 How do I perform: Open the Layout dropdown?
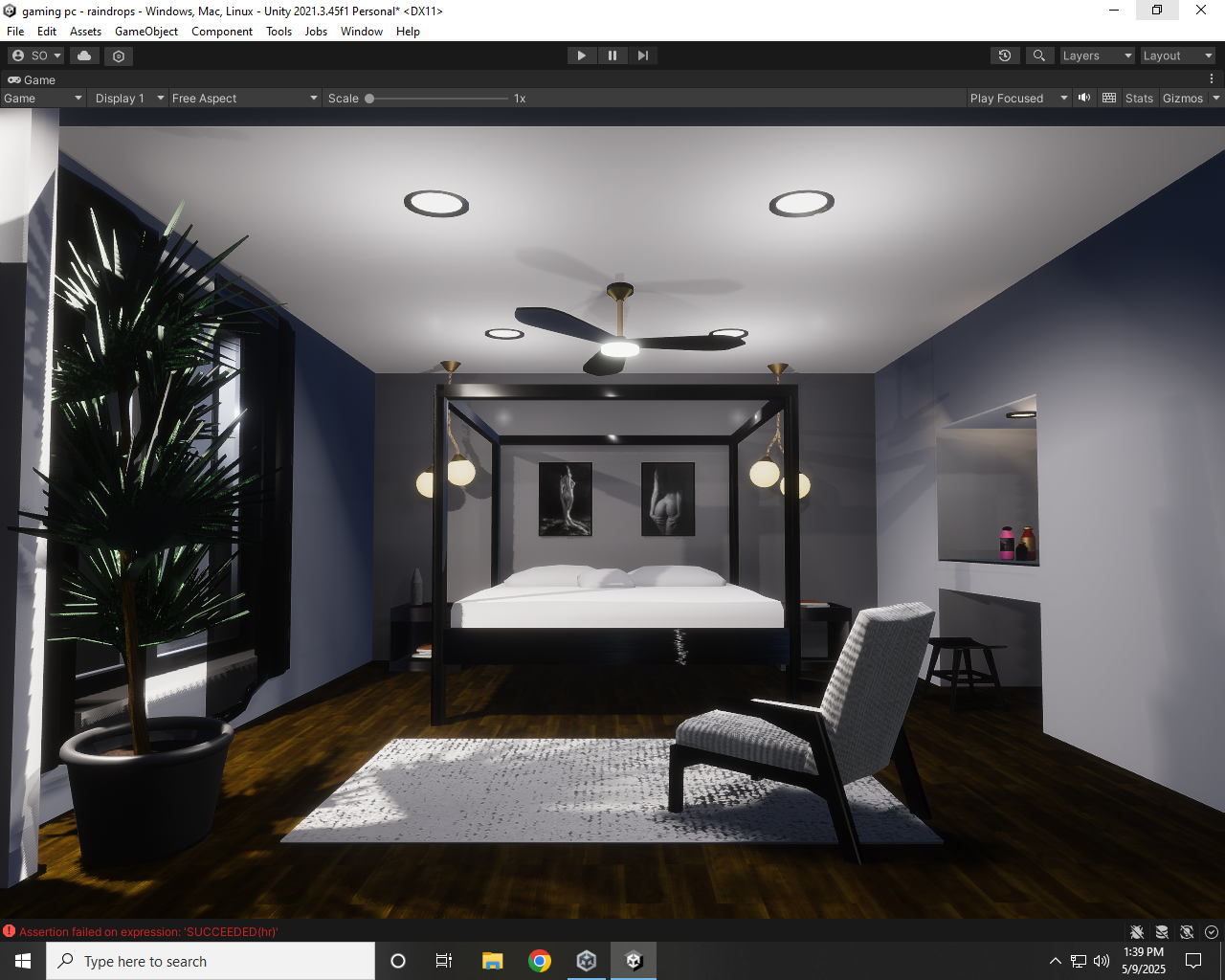(x=1177, y=56)
